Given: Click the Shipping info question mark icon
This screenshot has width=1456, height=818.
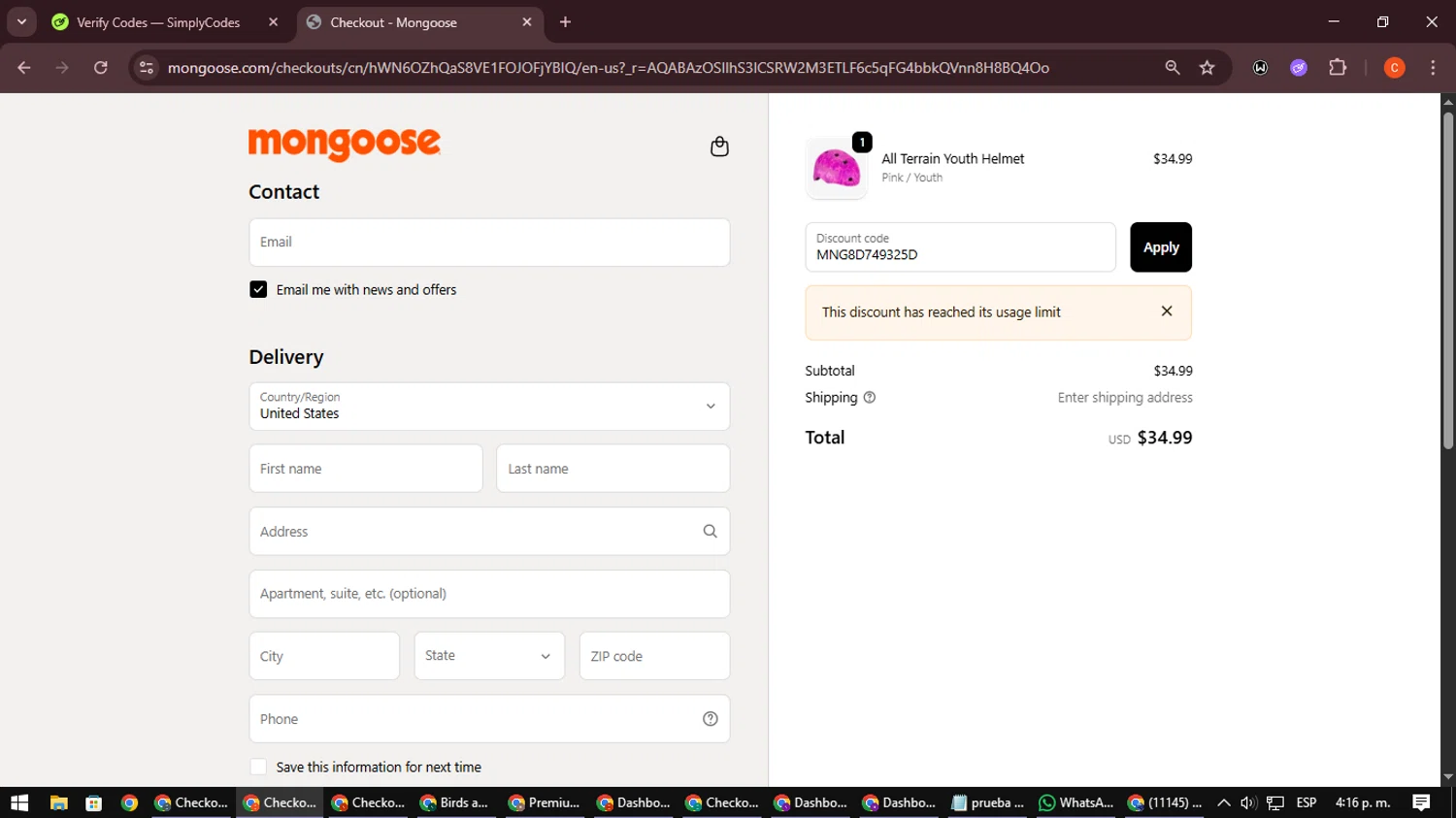Looking at the screenshot, I should click(x=870, y=397).
